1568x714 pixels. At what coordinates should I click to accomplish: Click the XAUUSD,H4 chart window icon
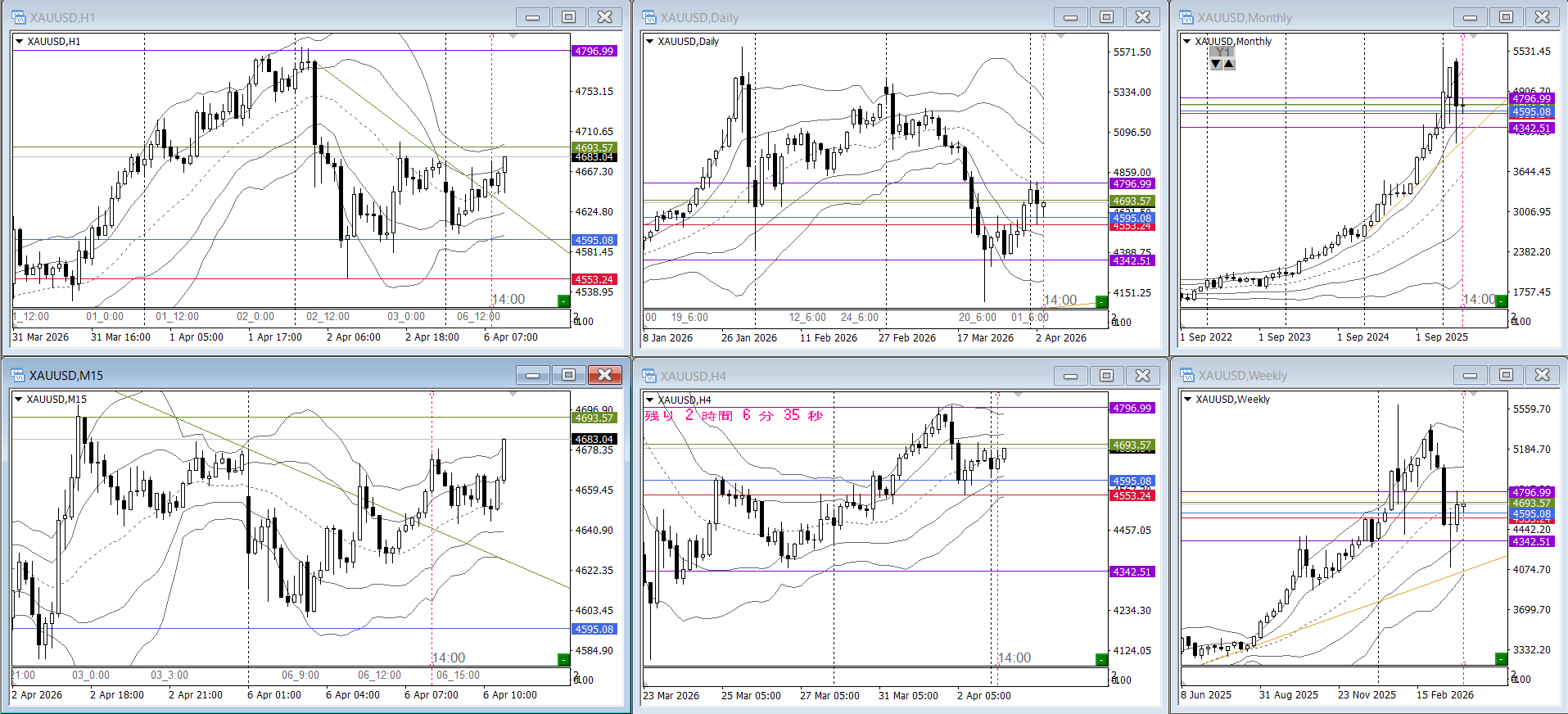pyautogui.click(x=649, y=376)
